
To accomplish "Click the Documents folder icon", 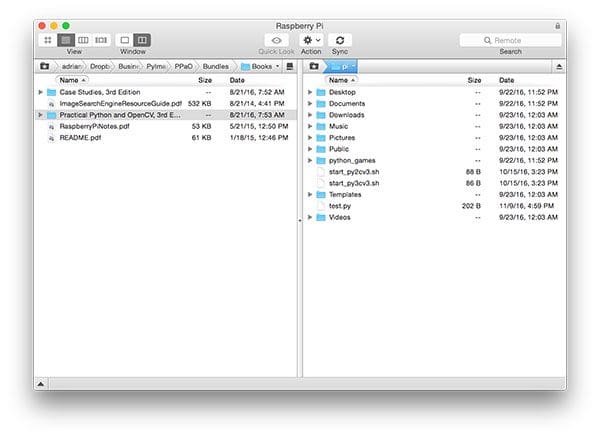I will [x=321, y=104].
